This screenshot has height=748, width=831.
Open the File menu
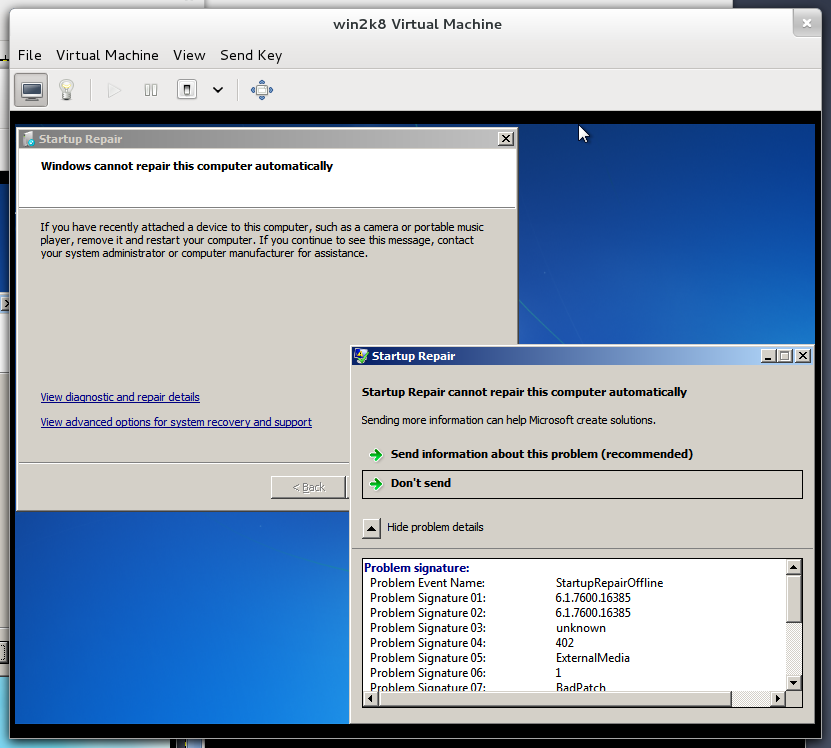click(29, 55)
